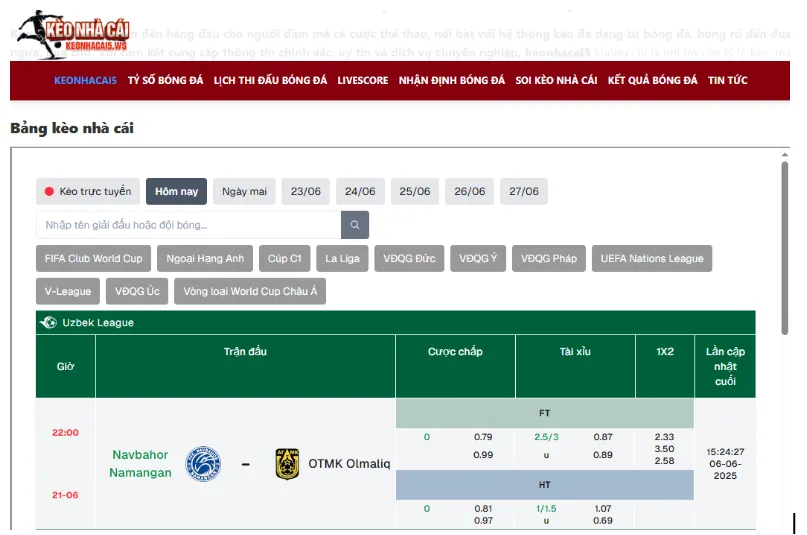Choose the 27/06 date tab
This screenshot has height=535, width=807.
point(524,191)
